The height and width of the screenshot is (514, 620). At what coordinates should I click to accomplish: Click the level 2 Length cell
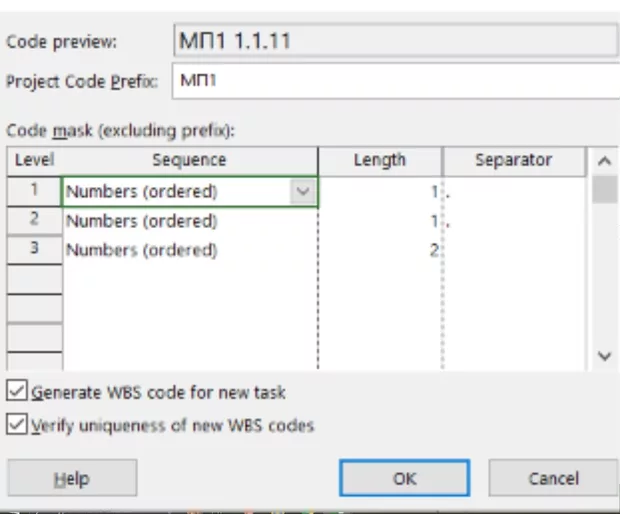[x=380, y=221]
